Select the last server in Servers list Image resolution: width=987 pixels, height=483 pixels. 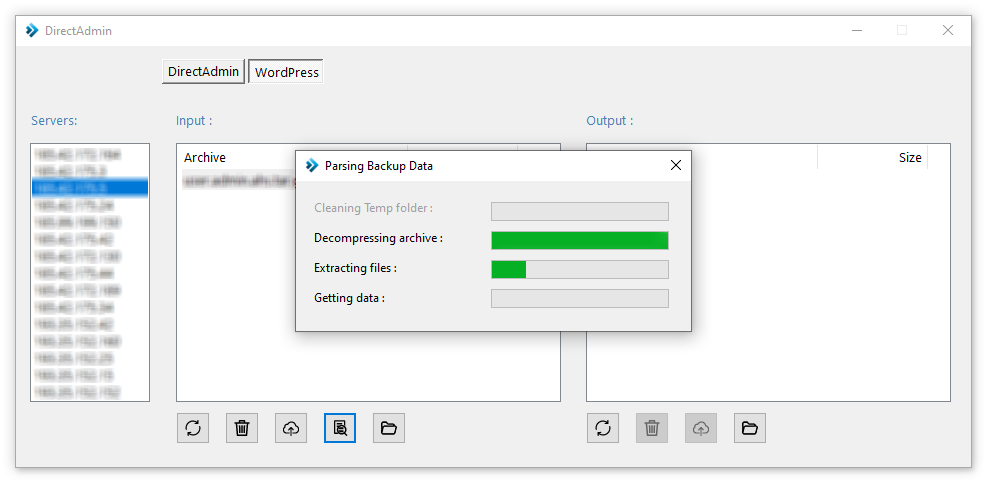click(x=90, y=392)
